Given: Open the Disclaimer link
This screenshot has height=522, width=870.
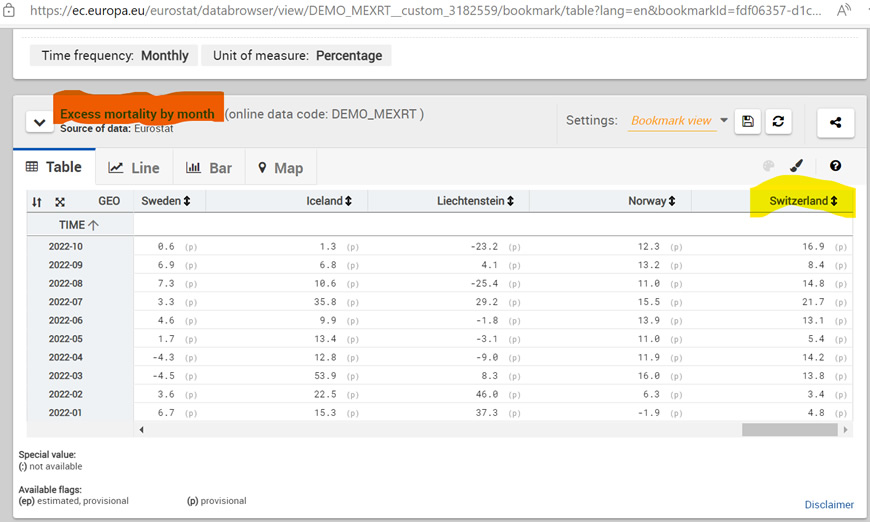Looking at the screenshot, I should point(829,505).
